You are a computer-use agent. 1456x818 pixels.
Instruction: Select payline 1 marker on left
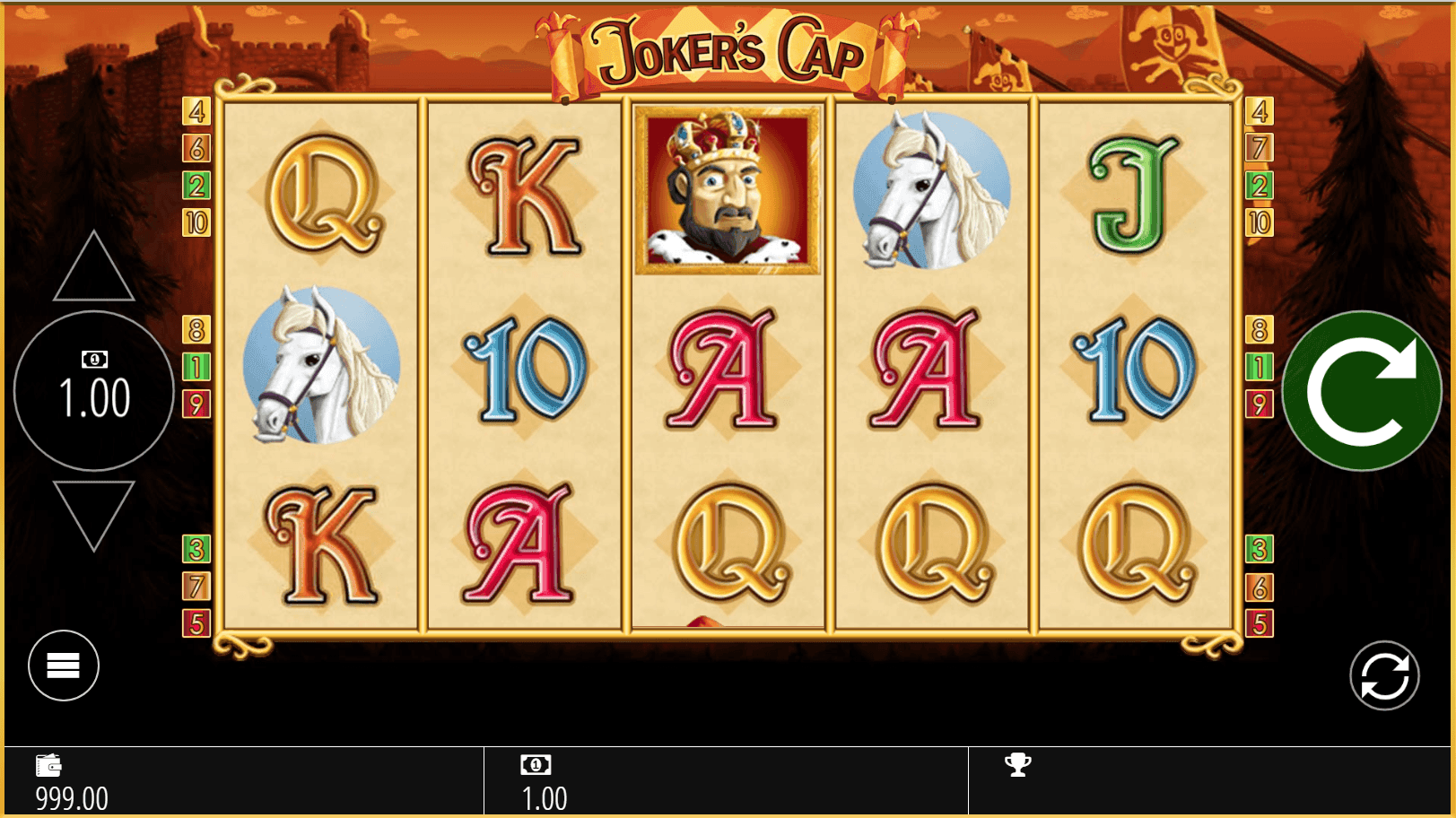click(x=196, y=367)
